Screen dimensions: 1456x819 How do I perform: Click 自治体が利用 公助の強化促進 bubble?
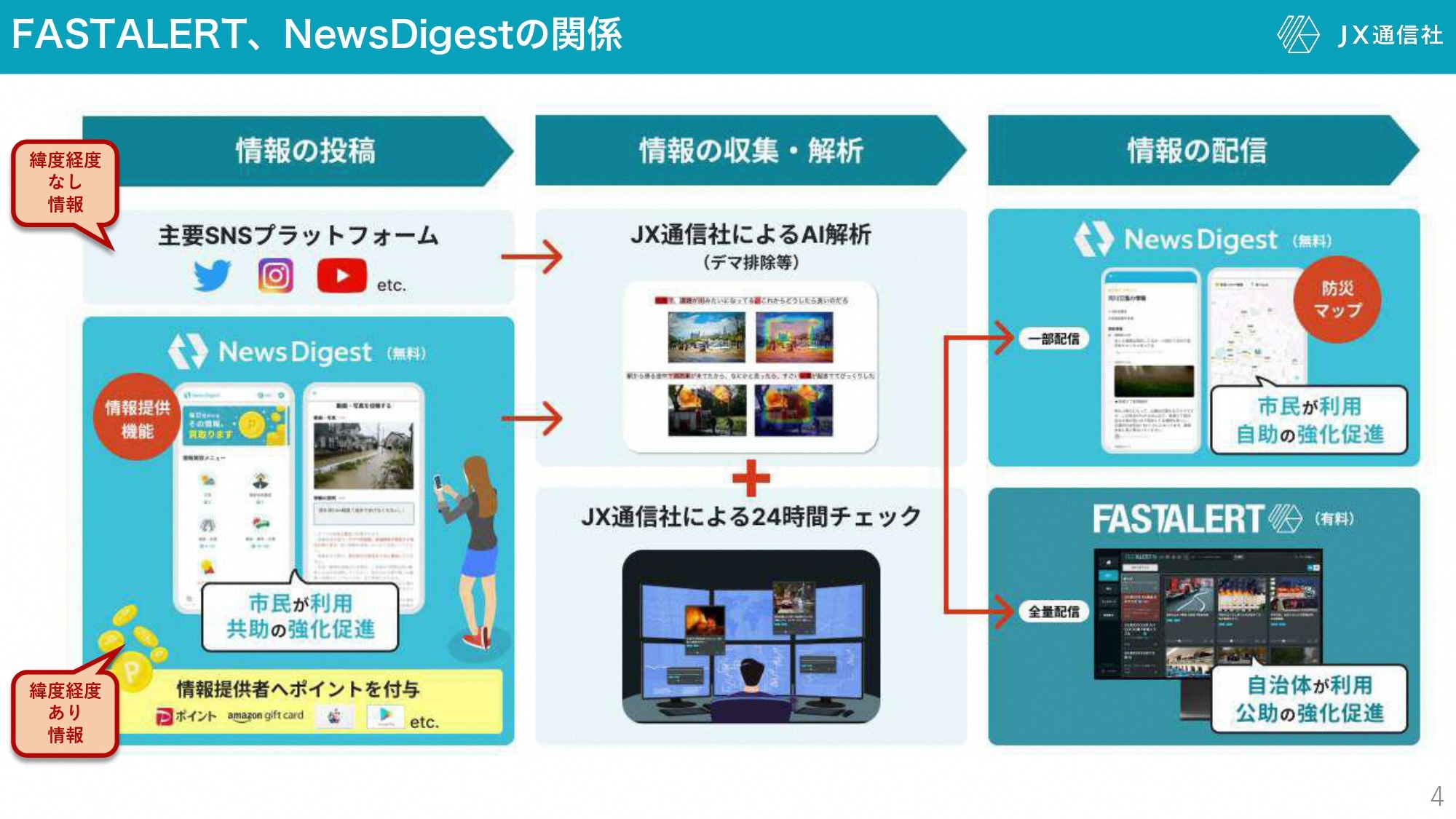1309,699
